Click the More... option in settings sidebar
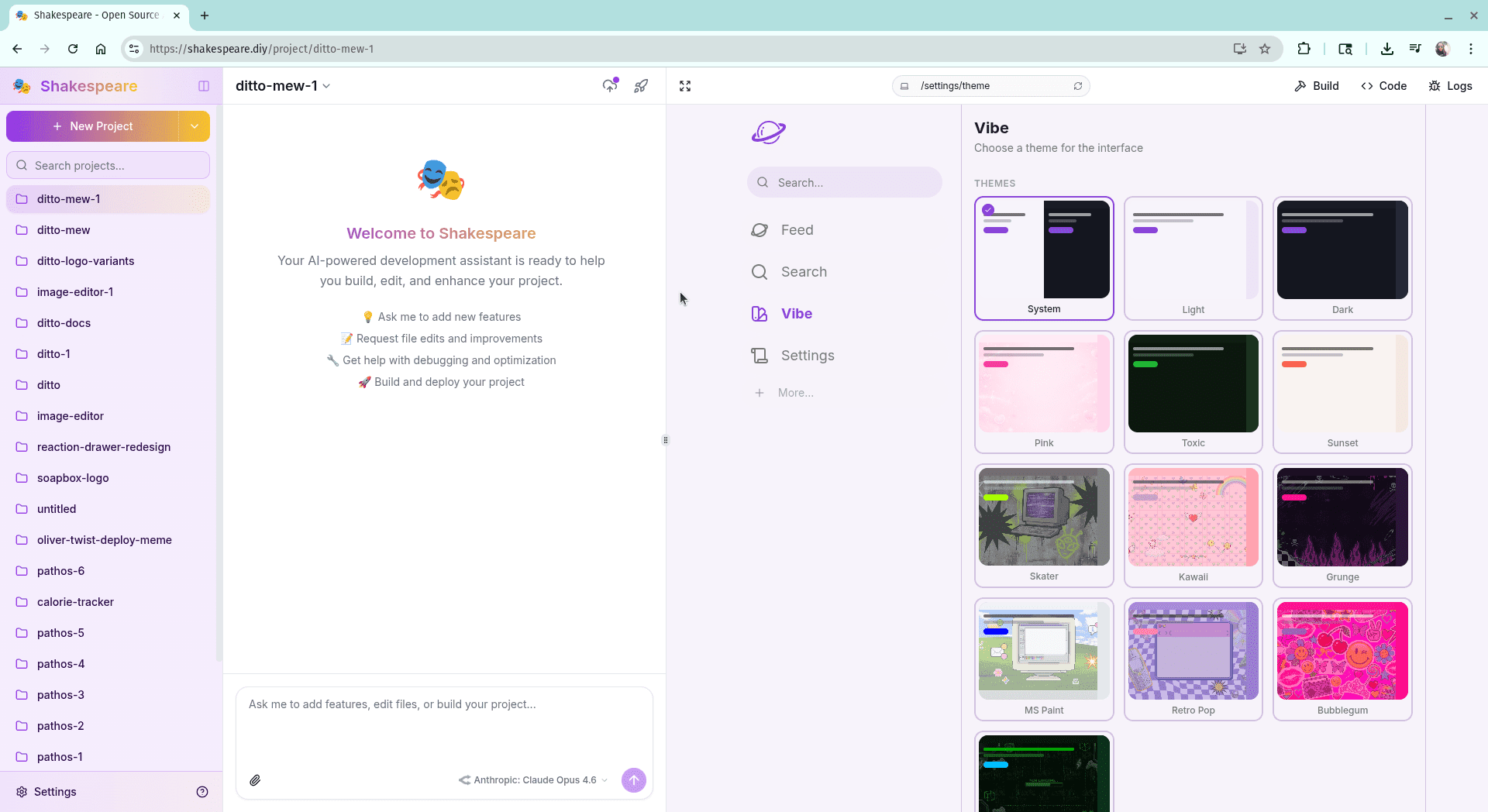The width and height of the screenshot is (1488, 812). pyautogui.click(x=795, y=393)
